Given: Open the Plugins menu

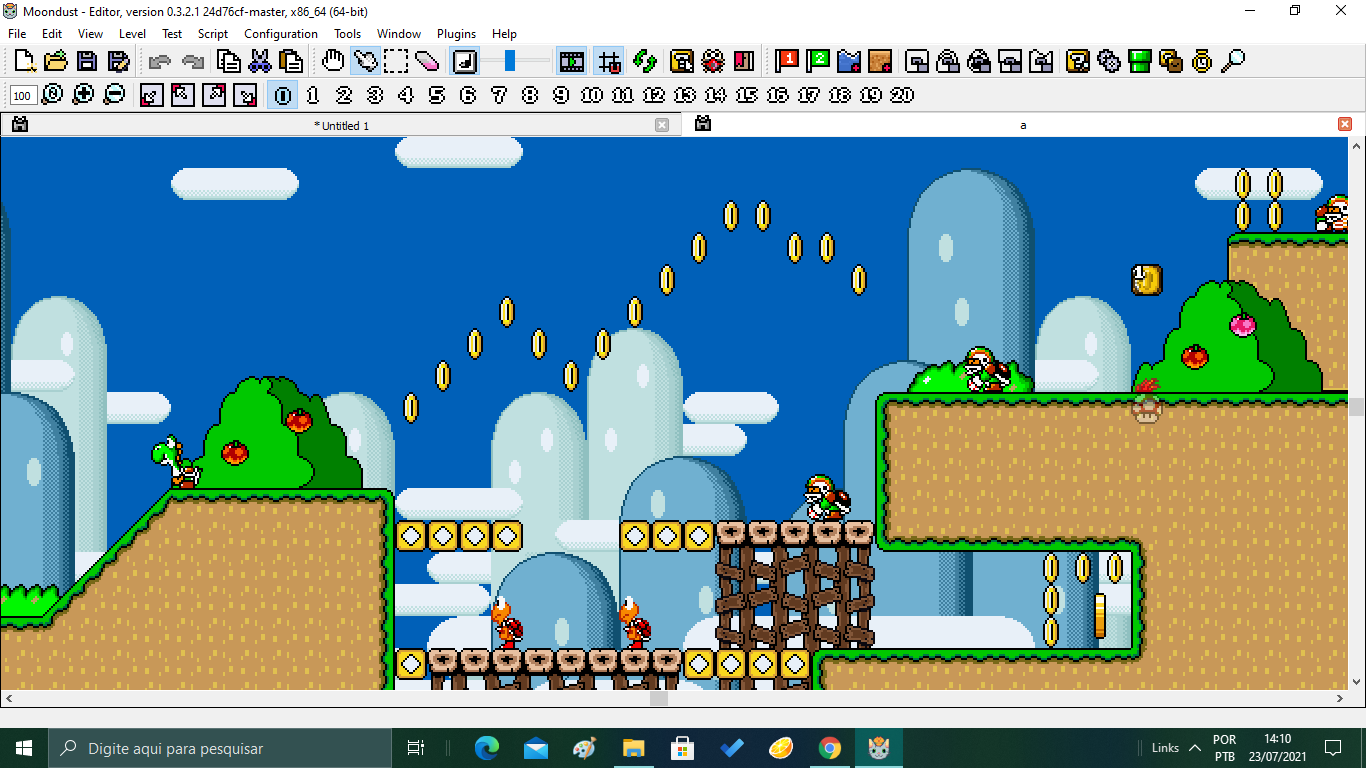Looking at the screenshot, I should (456, 33).
